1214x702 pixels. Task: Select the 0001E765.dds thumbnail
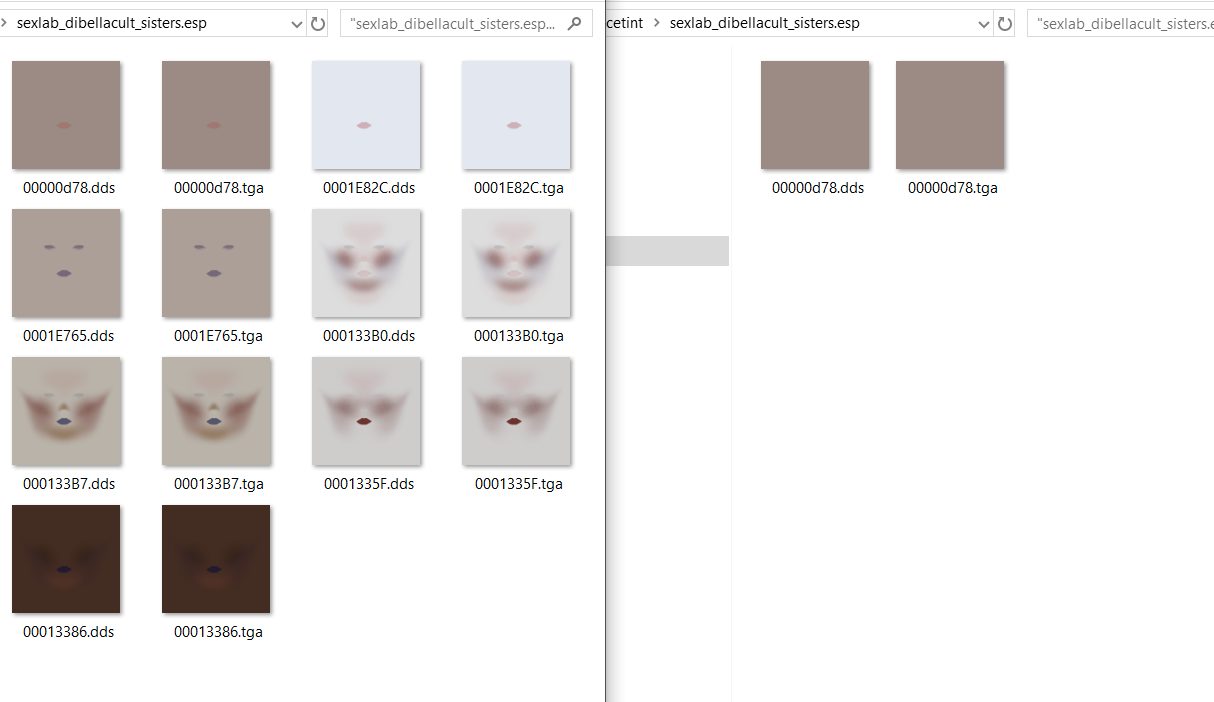tap(66, 263)
